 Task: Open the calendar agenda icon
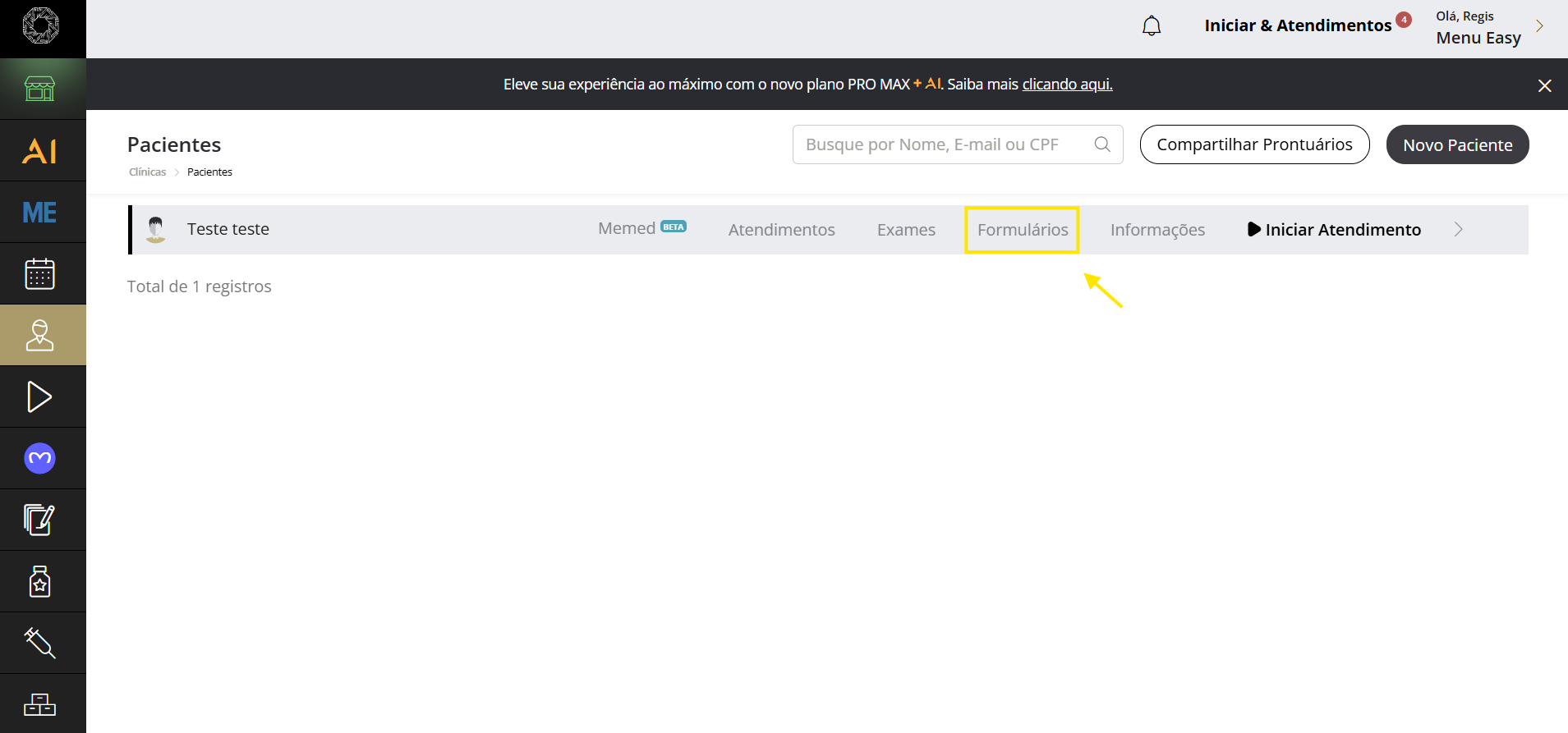tap(39, 274)
